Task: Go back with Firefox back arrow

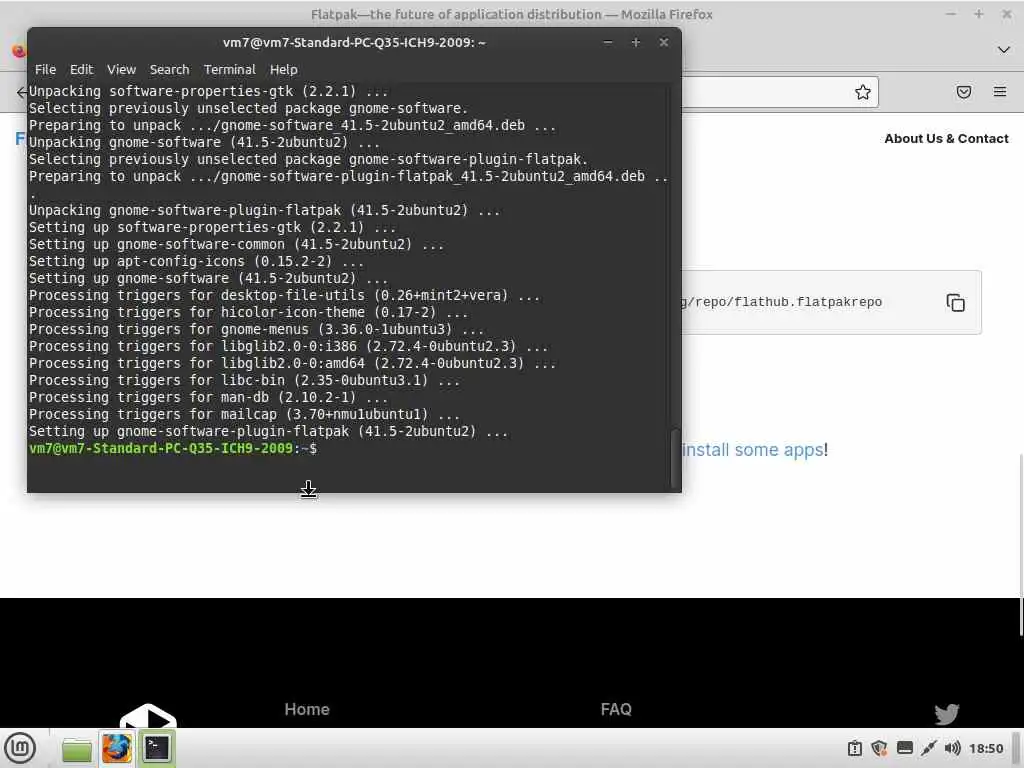Action: (x=22, y=92)
